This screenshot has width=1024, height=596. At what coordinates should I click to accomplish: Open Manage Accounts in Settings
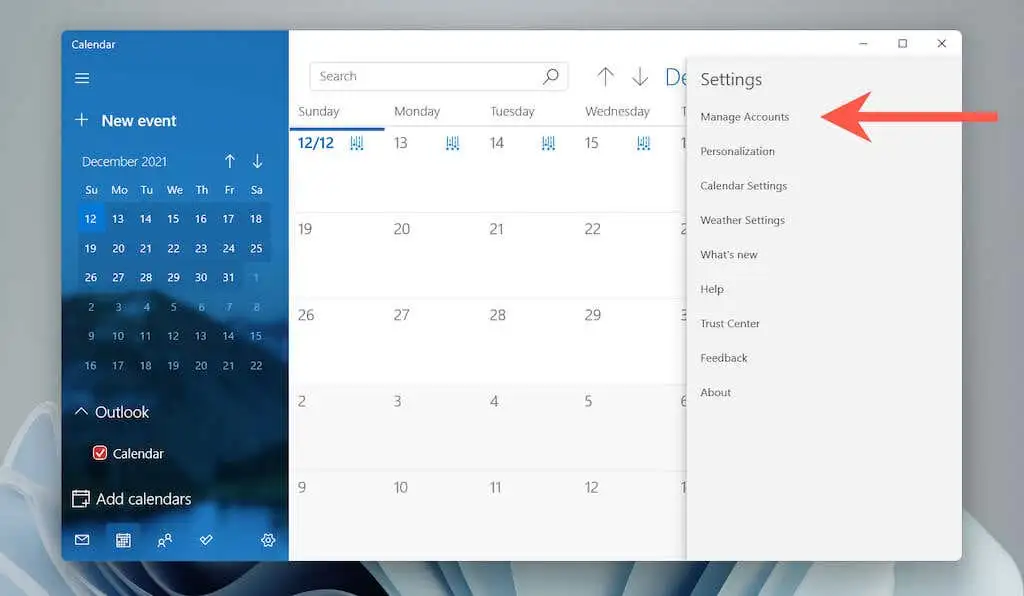tap(744, 117)
